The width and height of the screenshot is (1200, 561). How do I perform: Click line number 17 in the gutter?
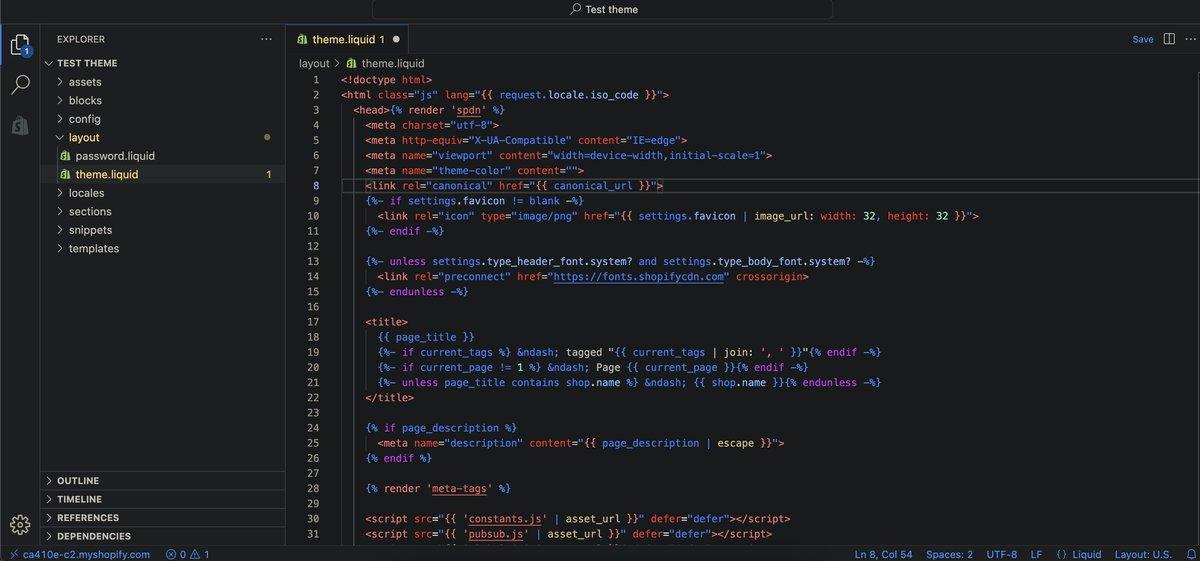(313, 322)
